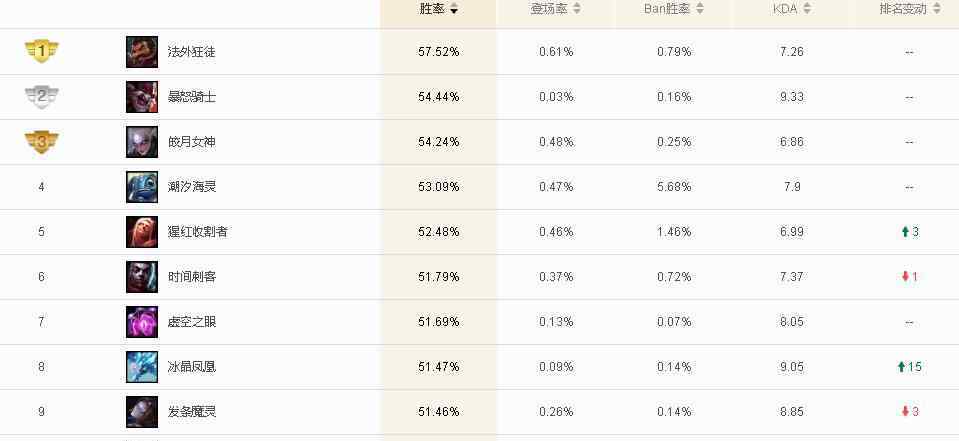Screen dimensions: 959x441
Task: Click the 法外狂徒 champion portrait icon
Action: point(142,52)
